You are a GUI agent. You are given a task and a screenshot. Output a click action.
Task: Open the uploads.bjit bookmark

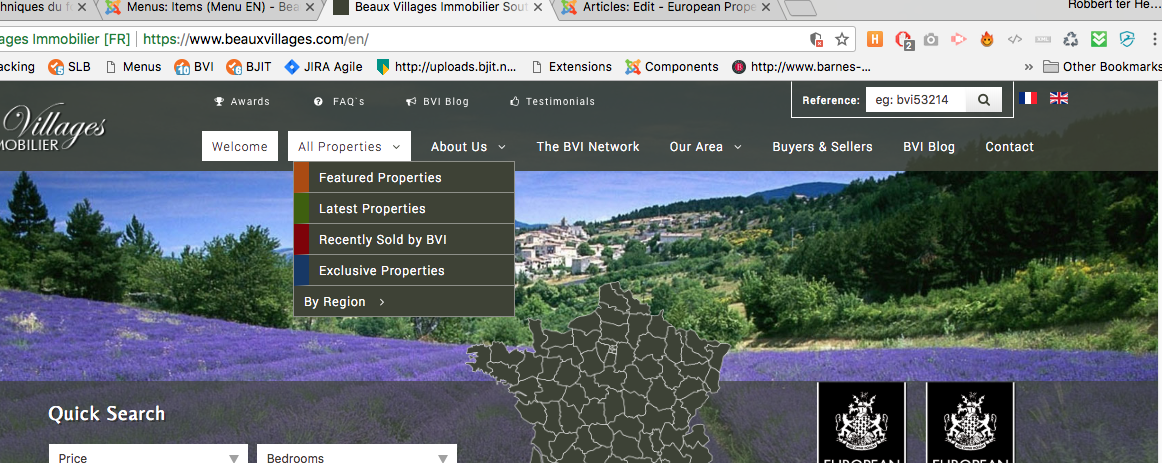point(447,67)
